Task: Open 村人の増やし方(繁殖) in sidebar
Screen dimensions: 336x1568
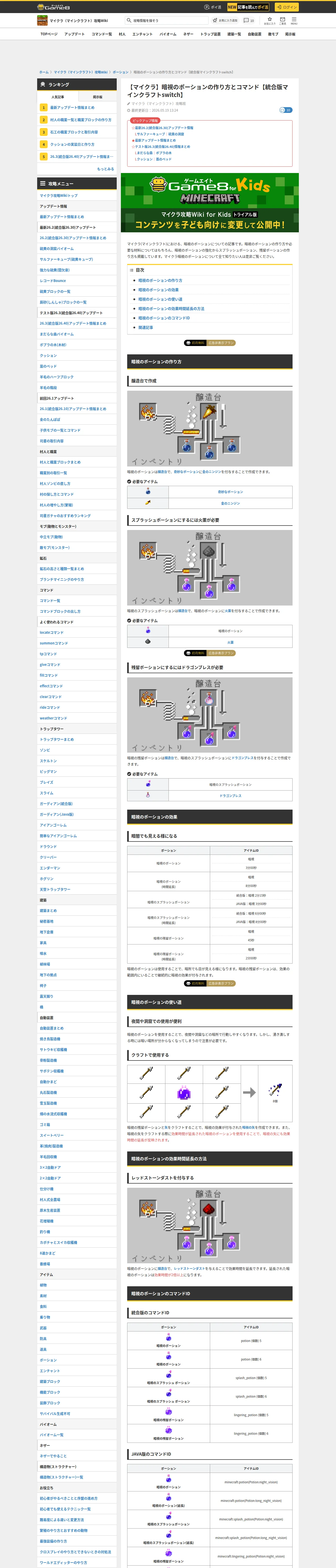Action: (56, 505)
